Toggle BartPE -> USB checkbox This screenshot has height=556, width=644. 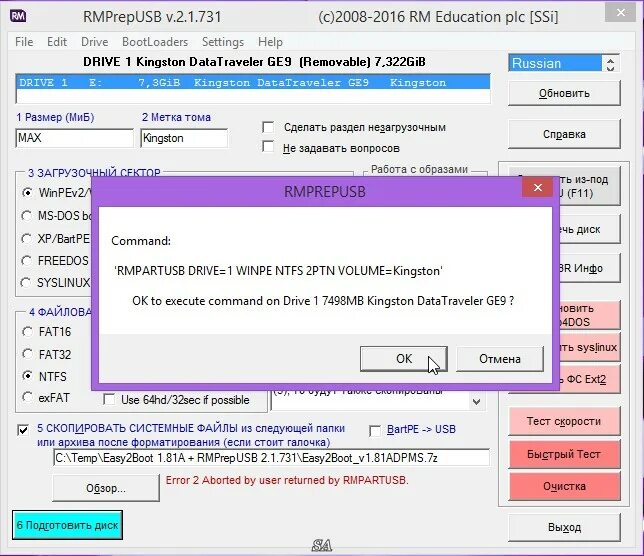pos(375,431)
